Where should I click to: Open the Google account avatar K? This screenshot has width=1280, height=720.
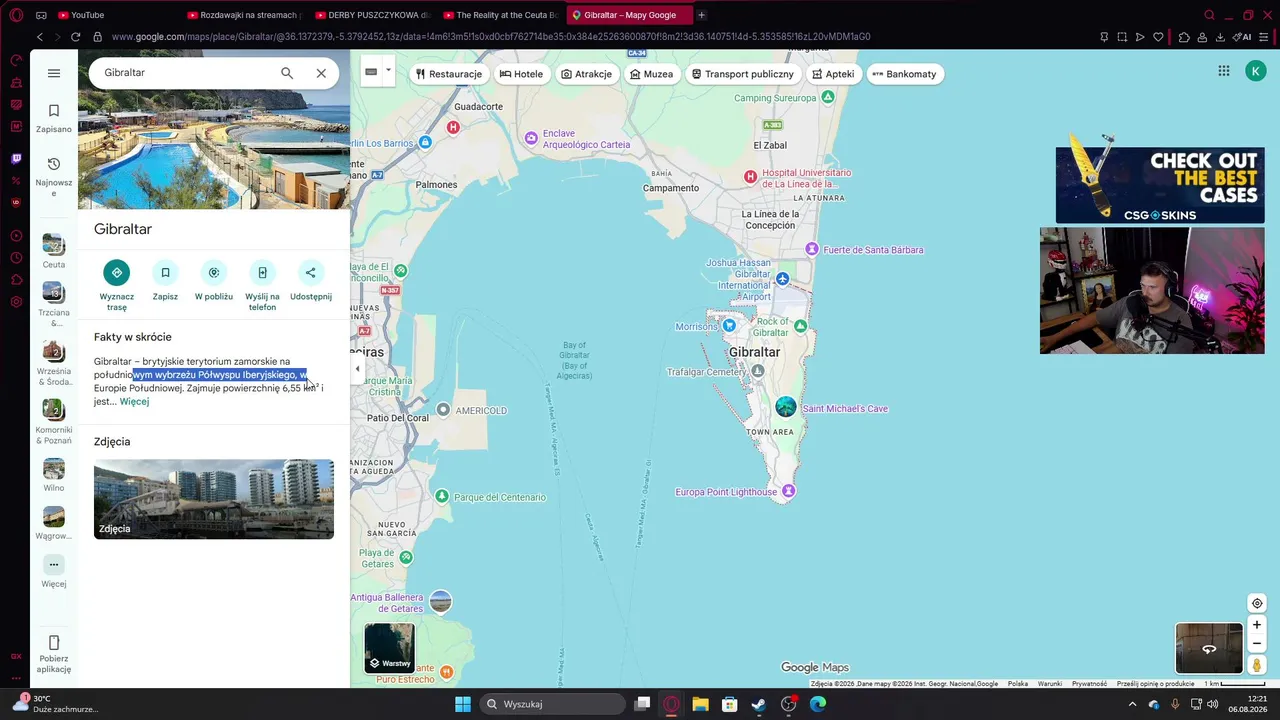point(1256,71)
